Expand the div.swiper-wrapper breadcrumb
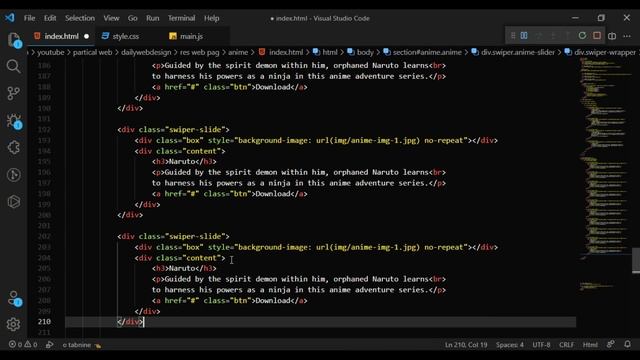The image size is (640, 360). coord(600,52)
